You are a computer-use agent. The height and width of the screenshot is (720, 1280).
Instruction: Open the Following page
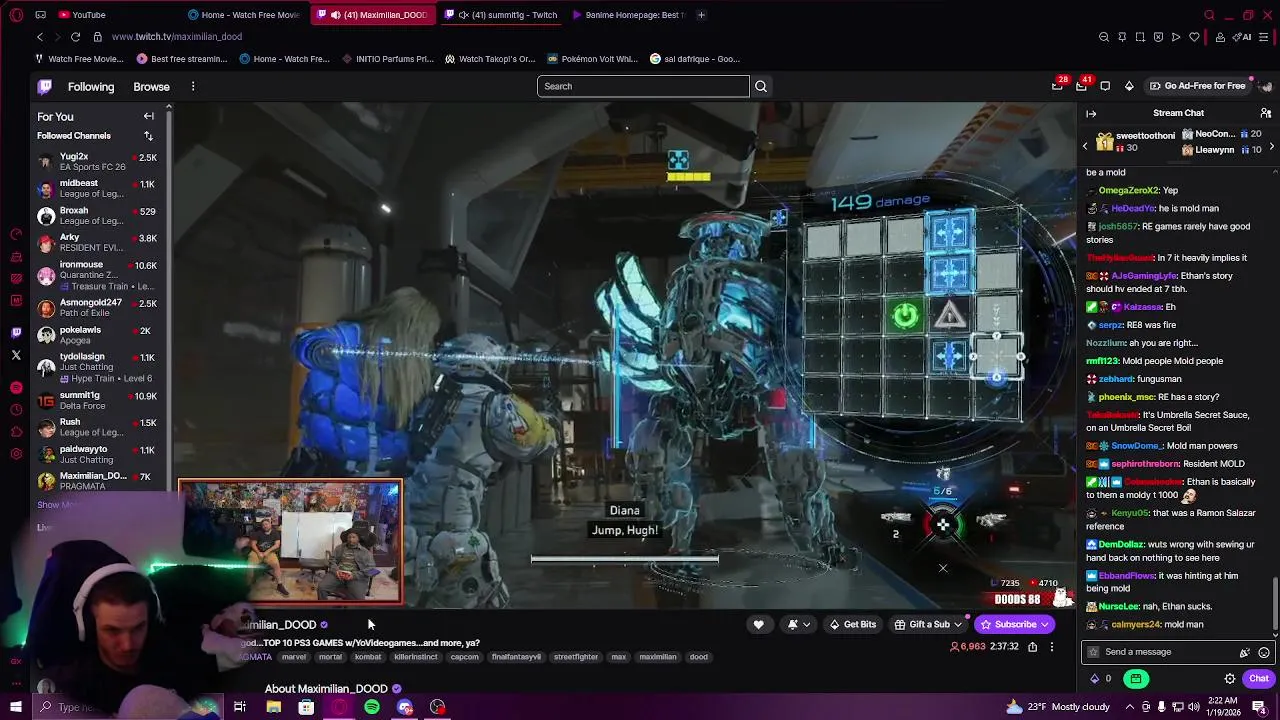coord(91,87)
